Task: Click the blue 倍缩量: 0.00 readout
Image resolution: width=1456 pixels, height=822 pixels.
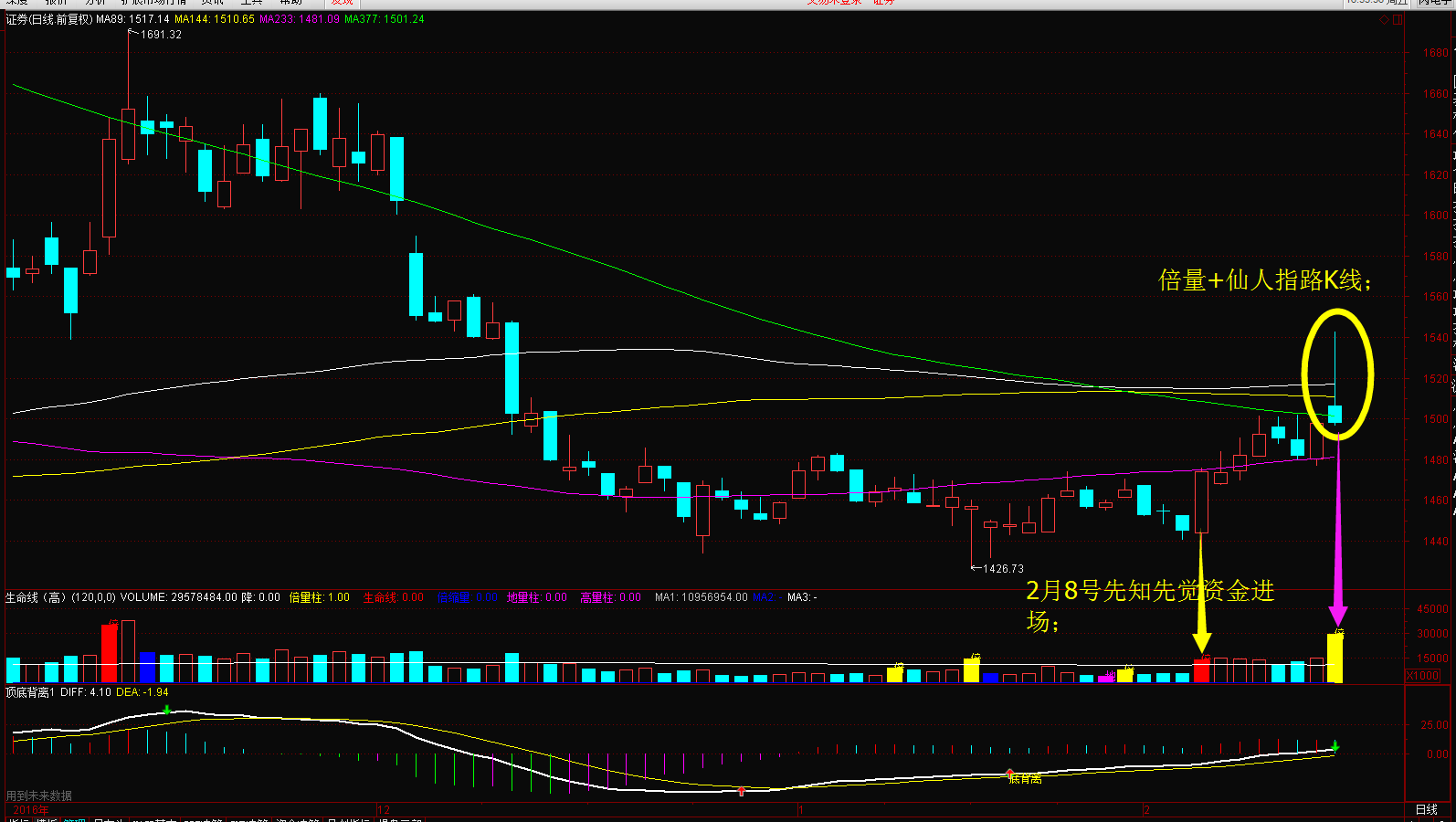Action: coord(467,597)
